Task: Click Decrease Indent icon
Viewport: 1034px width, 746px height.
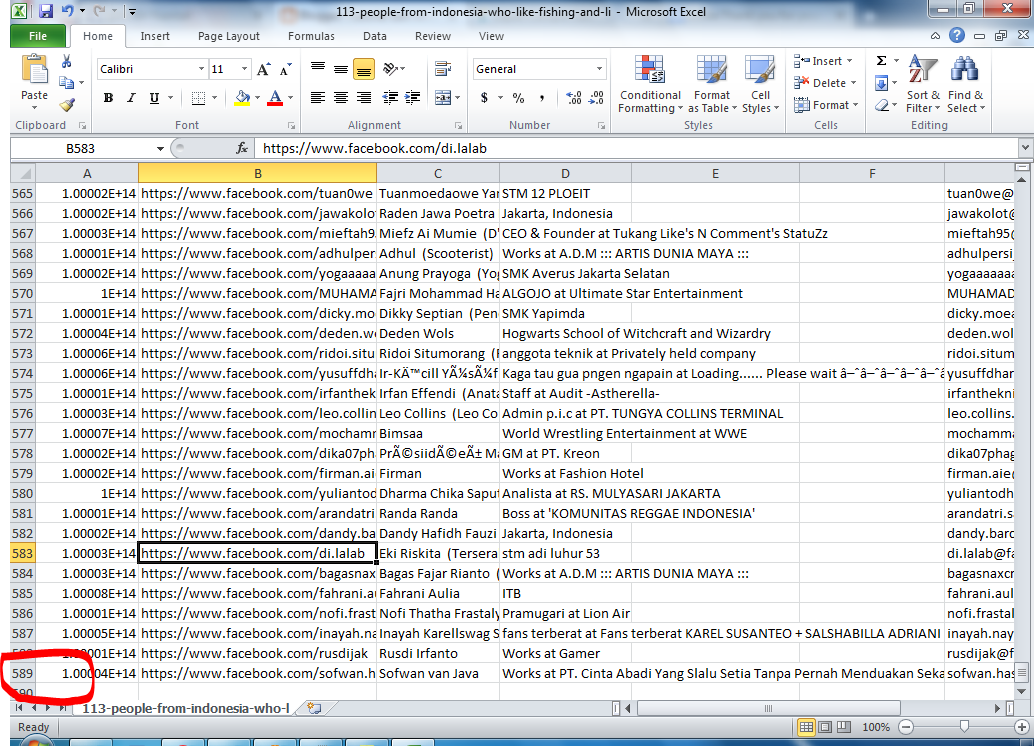Action: coord(390,98)
